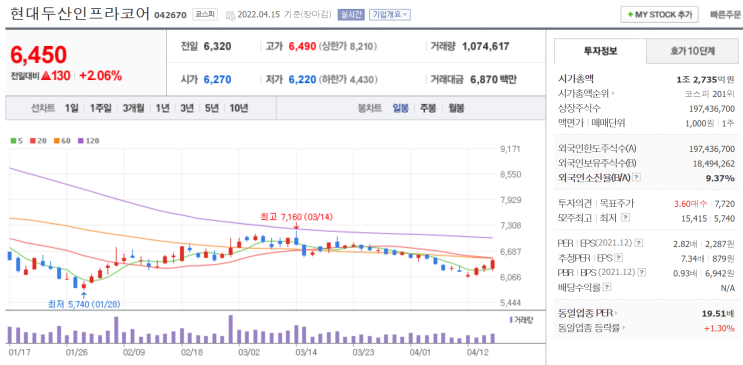
Task: Expand the 시가총액순위 arrow link
Action: click(x=588, y=94)
